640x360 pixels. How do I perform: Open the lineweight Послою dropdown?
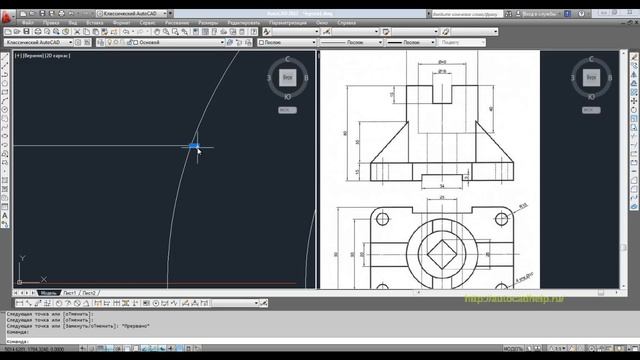pyautogui.click(x=411, y=42)
